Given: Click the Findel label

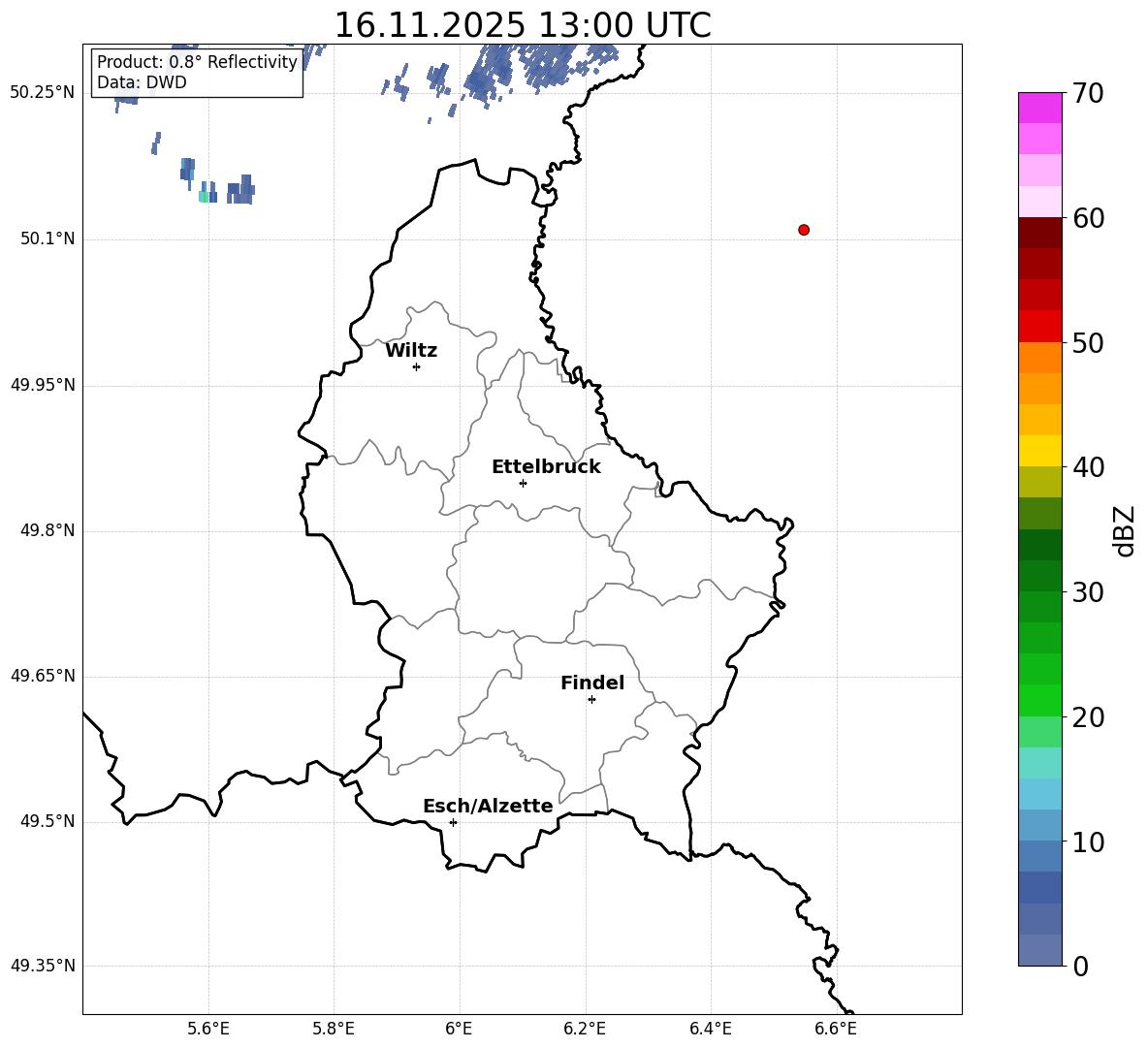Looking at the screenshot, I should (592, 683).
